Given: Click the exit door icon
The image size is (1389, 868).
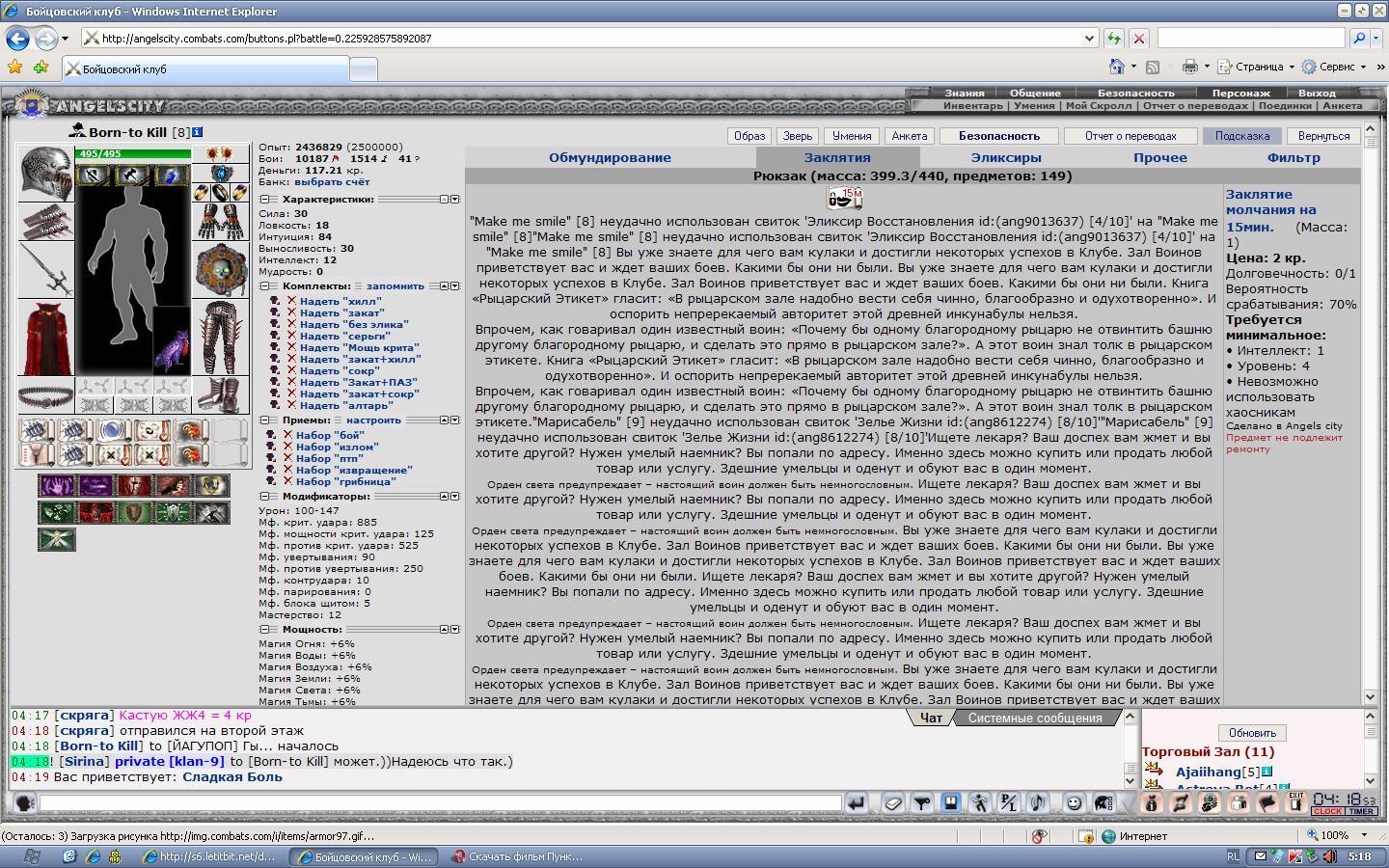Looking at the screenshot, I should click(x=1295, y=802).
